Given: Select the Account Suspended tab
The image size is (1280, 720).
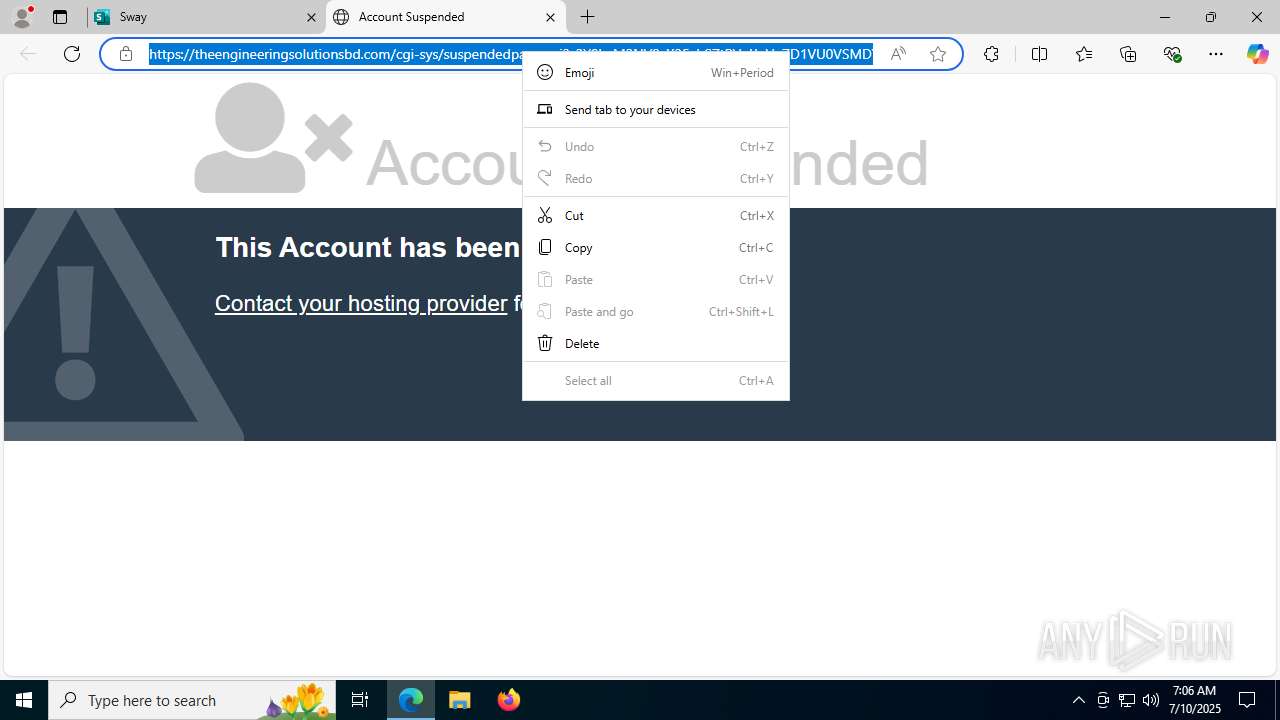Looking at the screenshot, I should [445, 17].
